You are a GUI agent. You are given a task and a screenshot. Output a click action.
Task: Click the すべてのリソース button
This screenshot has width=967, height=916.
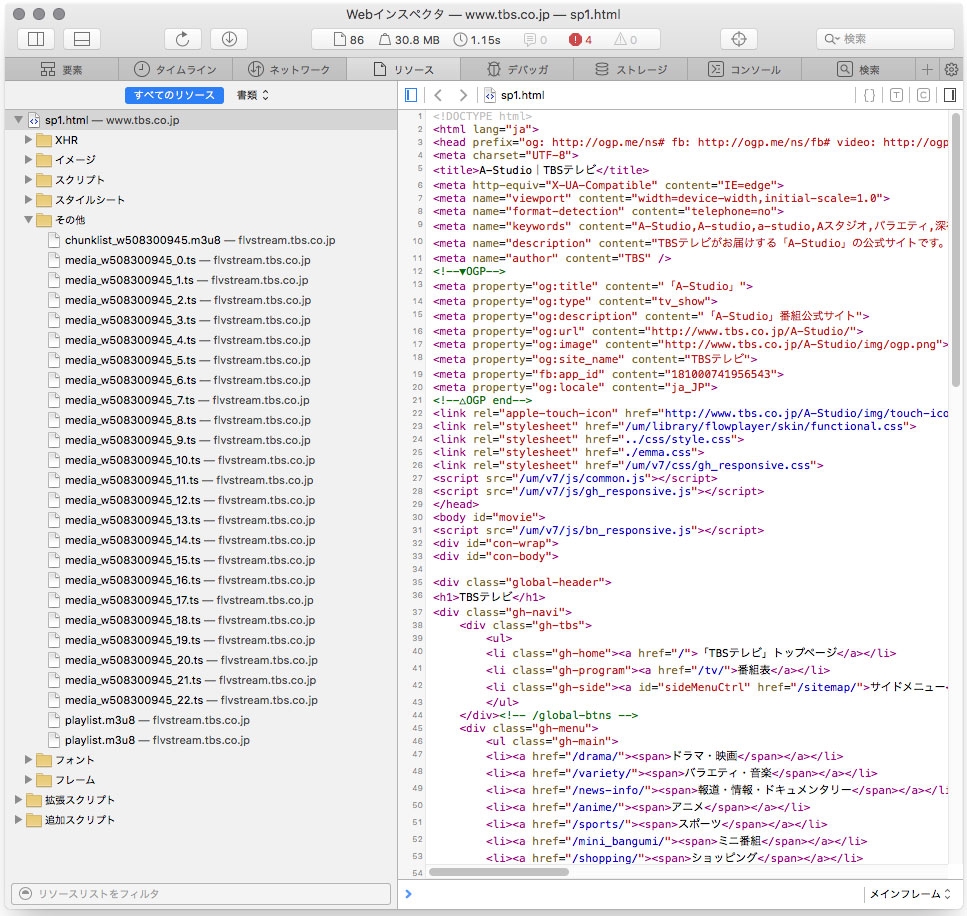point(174,95)
